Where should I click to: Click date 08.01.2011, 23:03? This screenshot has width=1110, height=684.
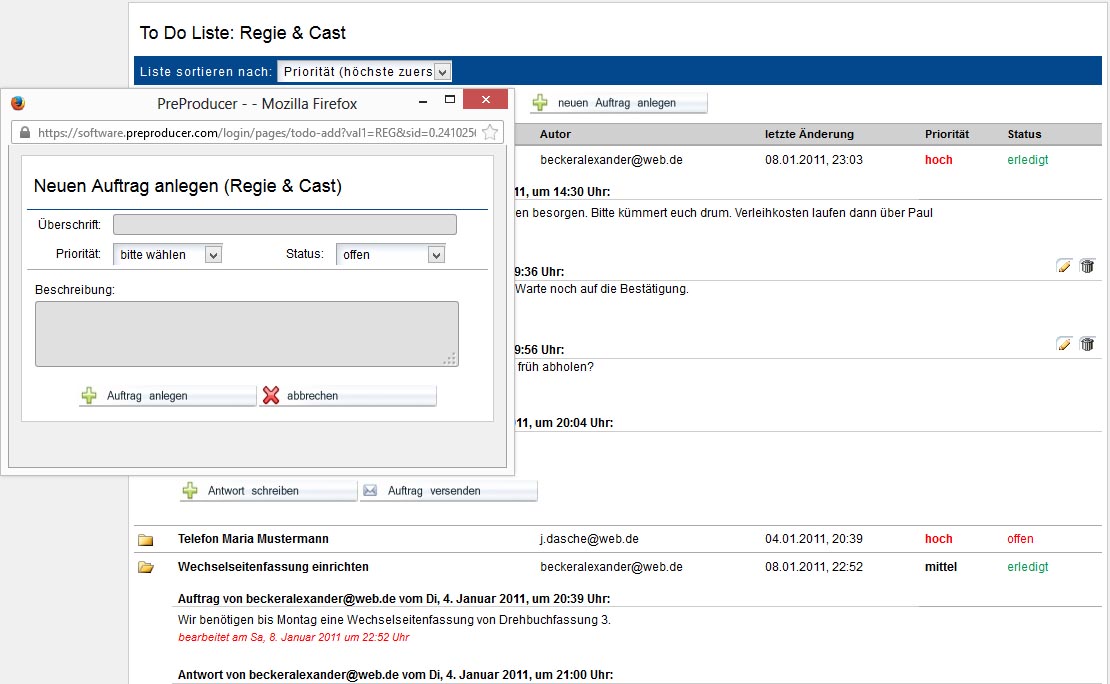(x=813, y=160)
